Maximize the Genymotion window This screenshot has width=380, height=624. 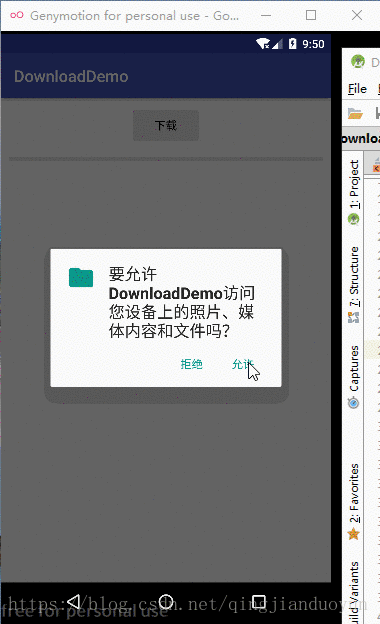coord(311,15)
